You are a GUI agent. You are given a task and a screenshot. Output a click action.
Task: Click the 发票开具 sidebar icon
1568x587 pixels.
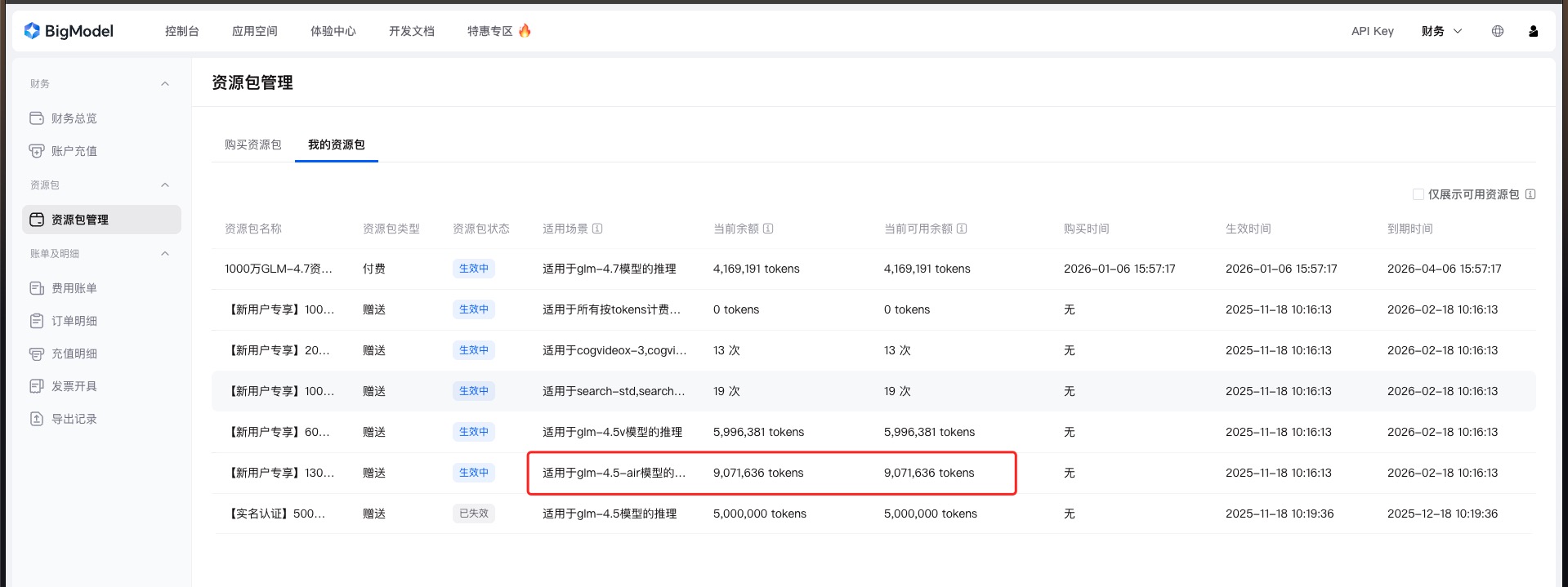click(37, 386)
